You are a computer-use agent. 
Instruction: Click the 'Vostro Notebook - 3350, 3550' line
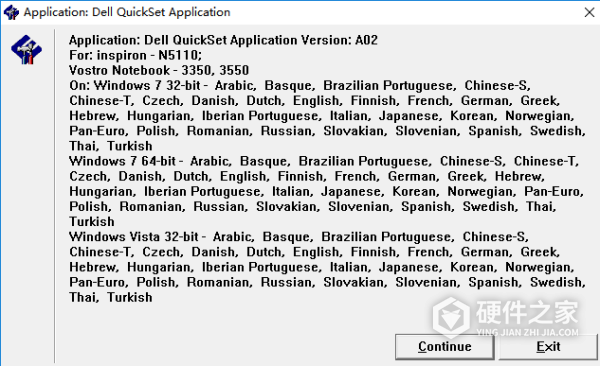click(159, 70)
